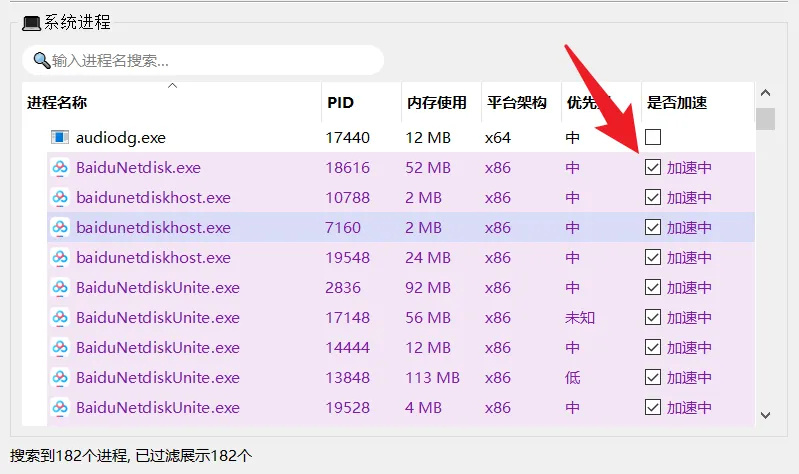799x474 pixels.
Task: Uncheck acceleration for BaiduNetdiskUnite.exe PID 2836
Action: [653, 287]
